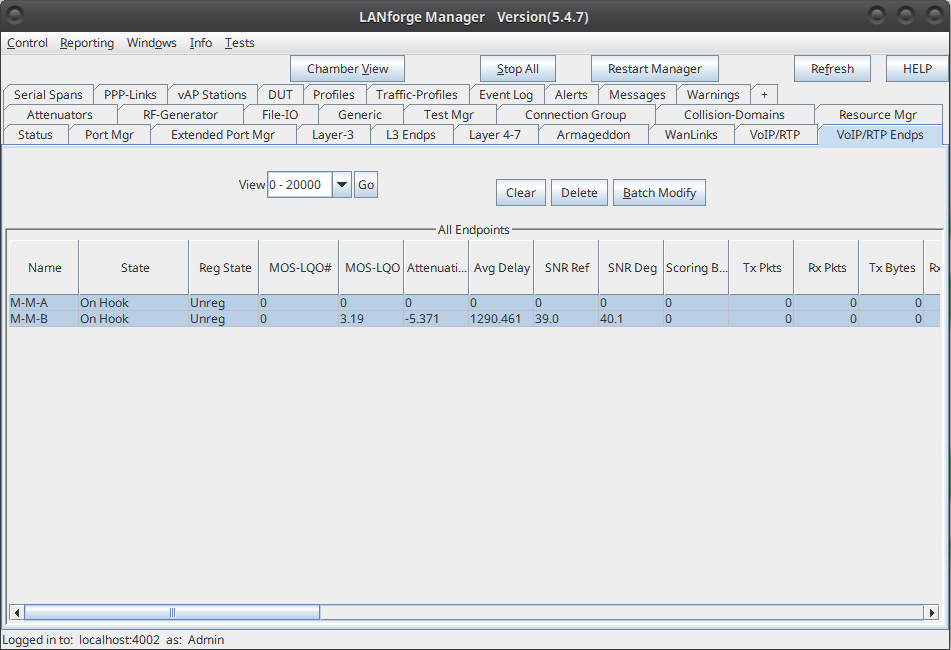This screenshot has width=951, height=650.
Task: Open Batch Modify for endpoints
Action: [659, 193]
